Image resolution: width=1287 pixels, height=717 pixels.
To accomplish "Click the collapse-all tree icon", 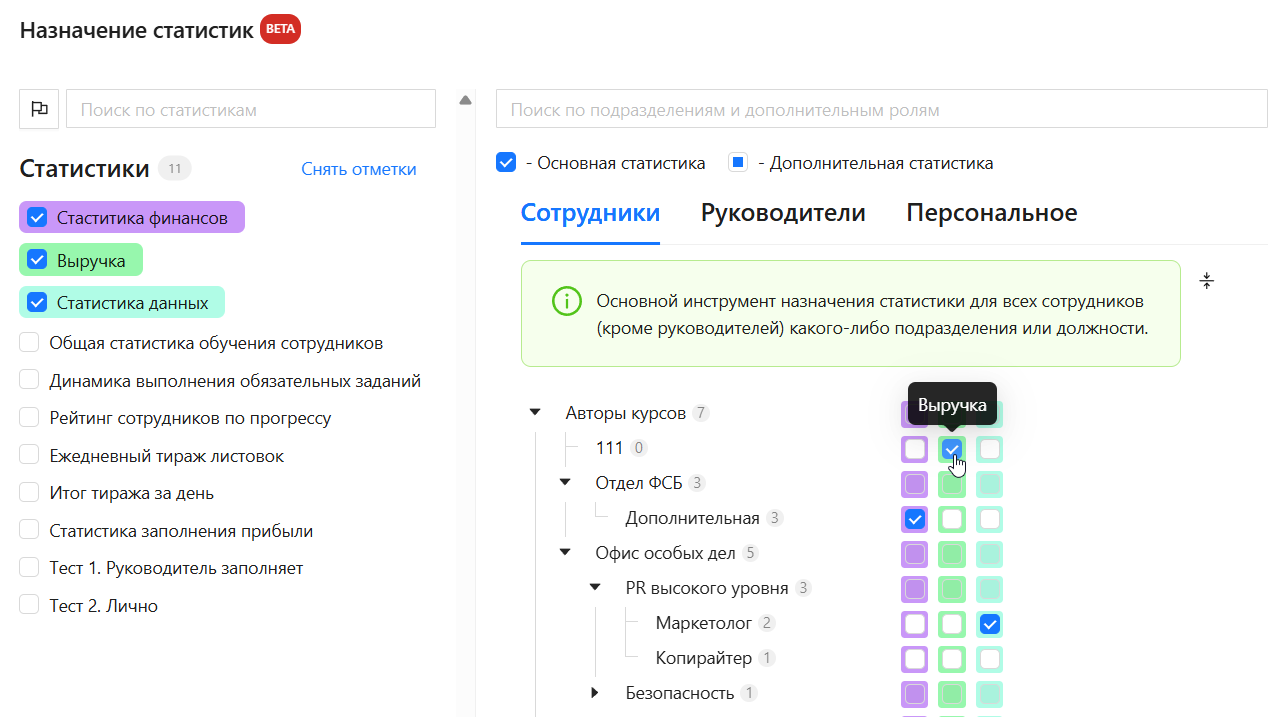I will point(1207,281).
